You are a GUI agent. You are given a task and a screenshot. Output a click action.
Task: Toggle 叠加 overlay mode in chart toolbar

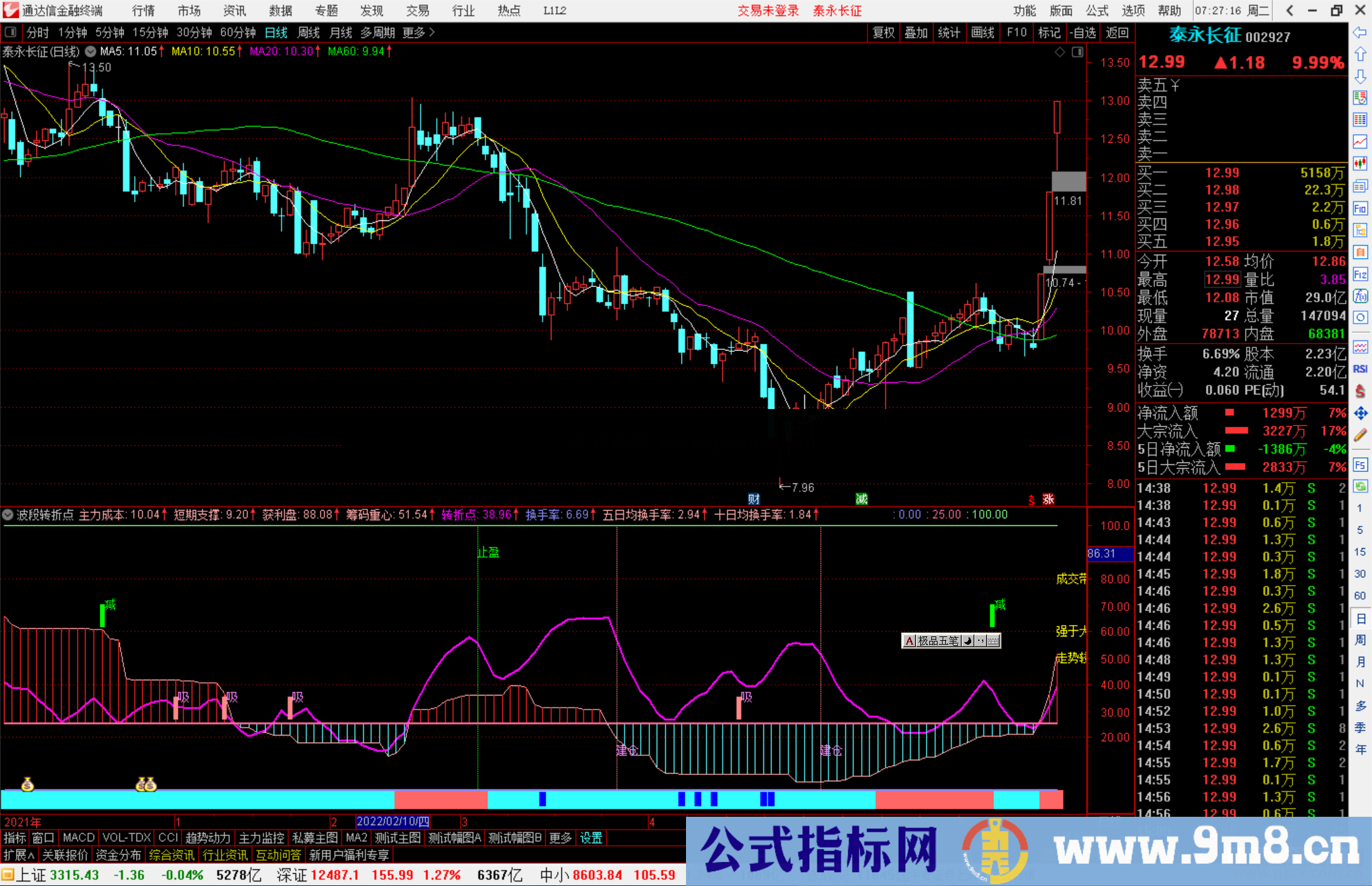click(x=917, y=32)
